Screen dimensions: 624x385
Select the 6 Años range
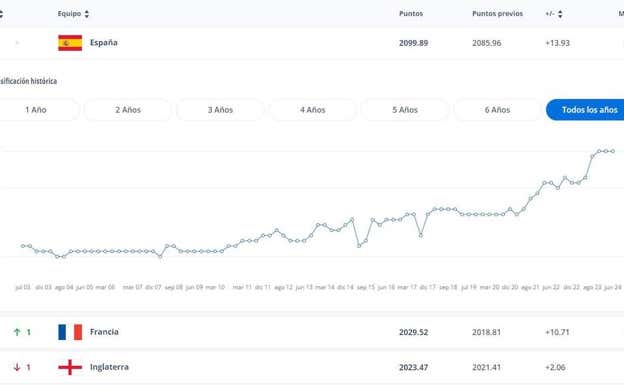coord(497,110)
